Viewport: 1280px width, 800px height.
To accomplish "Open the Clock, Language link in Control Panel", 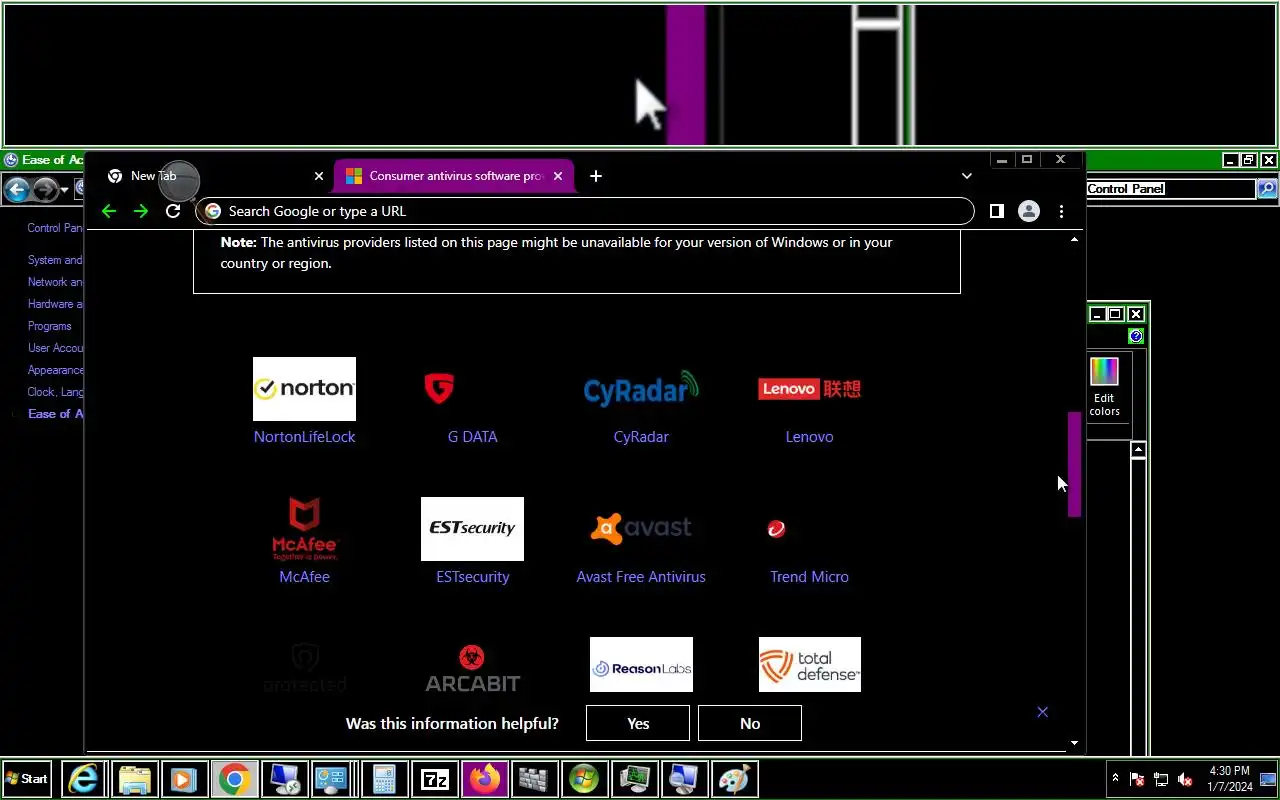I will (56, 392).
